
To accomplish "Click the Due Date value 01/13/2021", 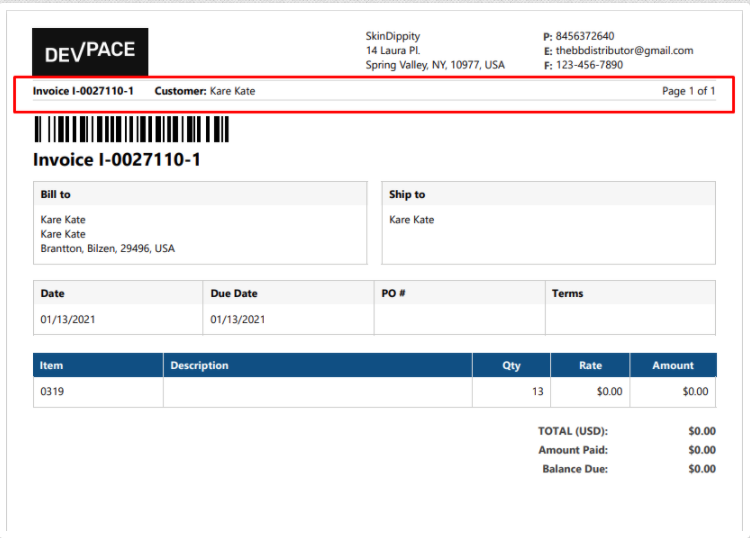I will click(238, 321).
